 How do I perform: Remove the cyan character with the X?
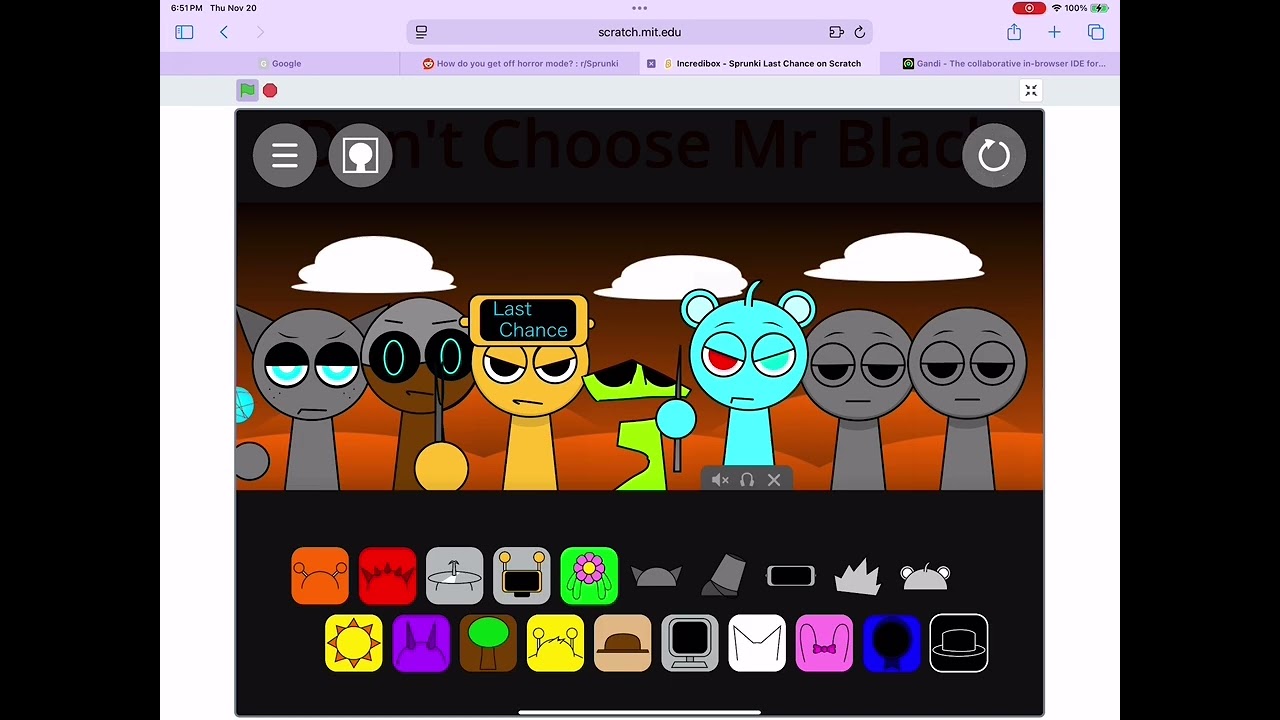point(774,480)
